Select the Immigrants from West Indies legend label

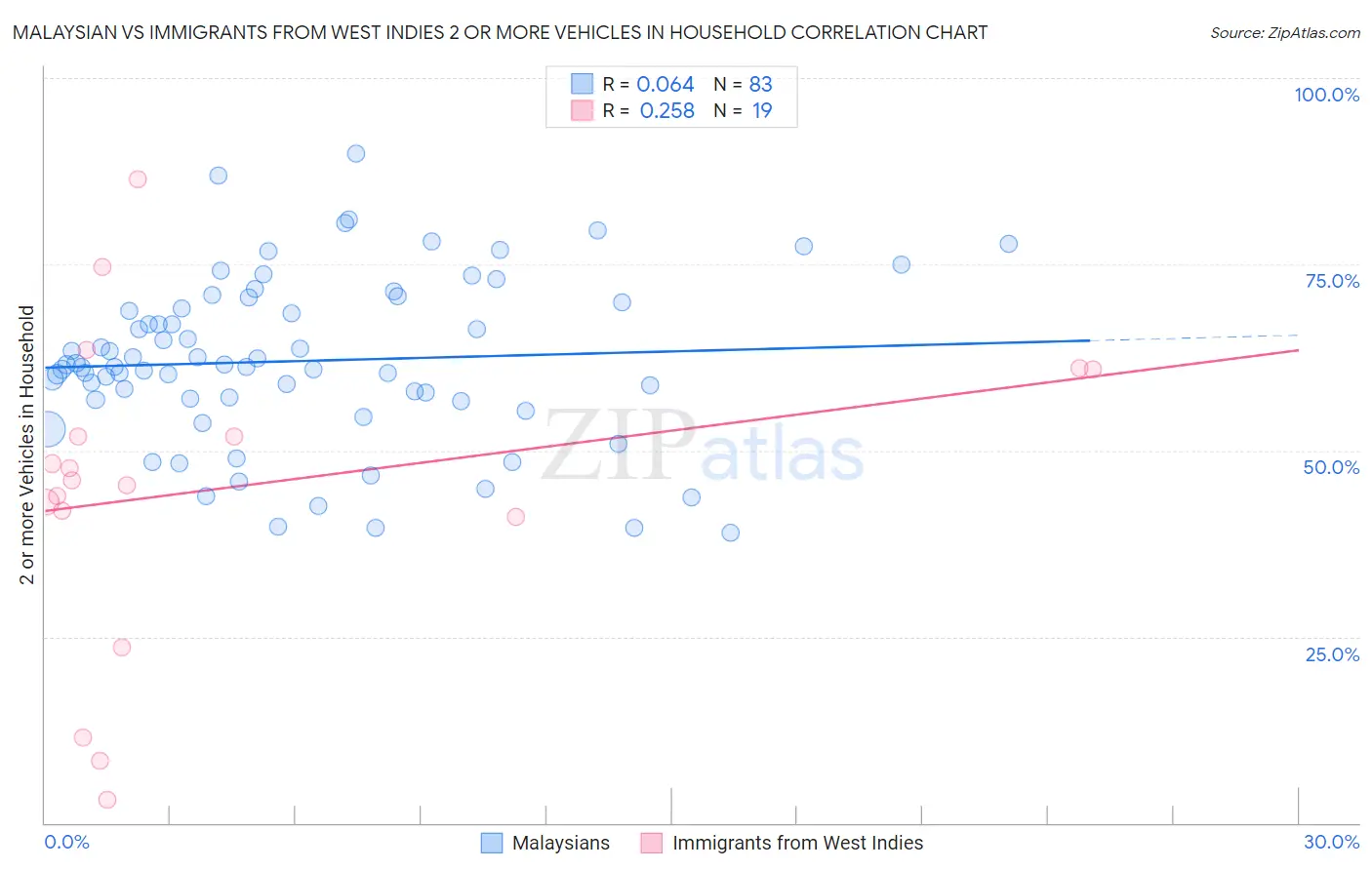[797, 843]
